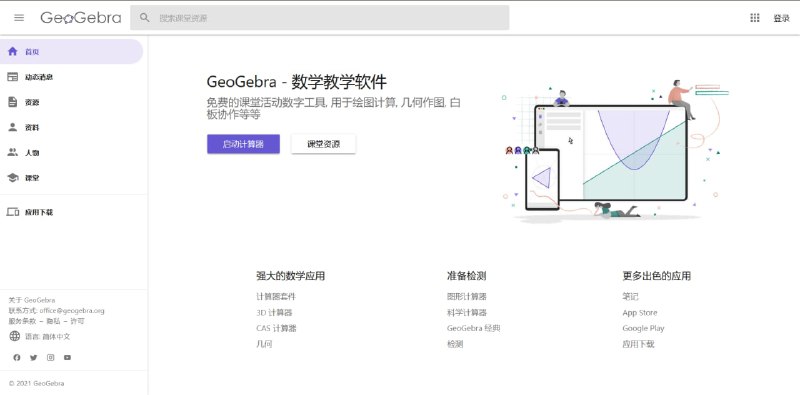Open the Instagram social icon
The height and width of the screenshot is (395, 800).
click(51, 358)
